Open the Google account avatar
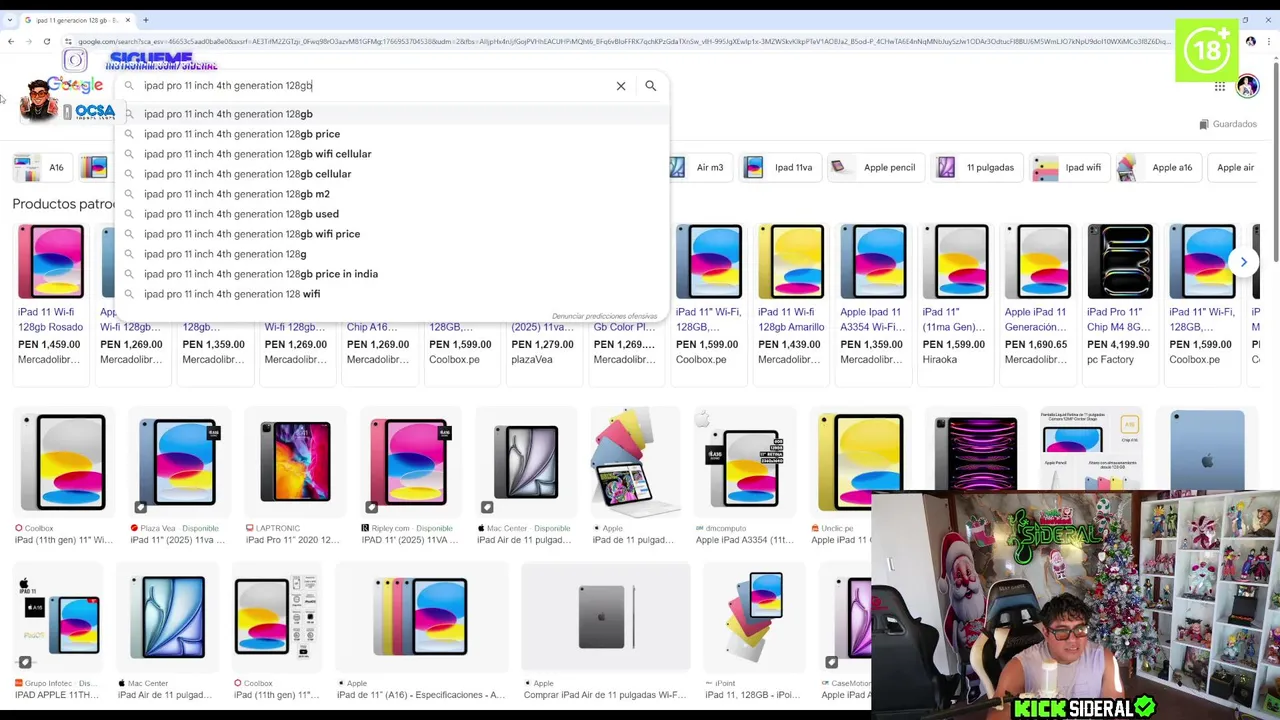1280x720 pixels. (x=1247, y=86)
